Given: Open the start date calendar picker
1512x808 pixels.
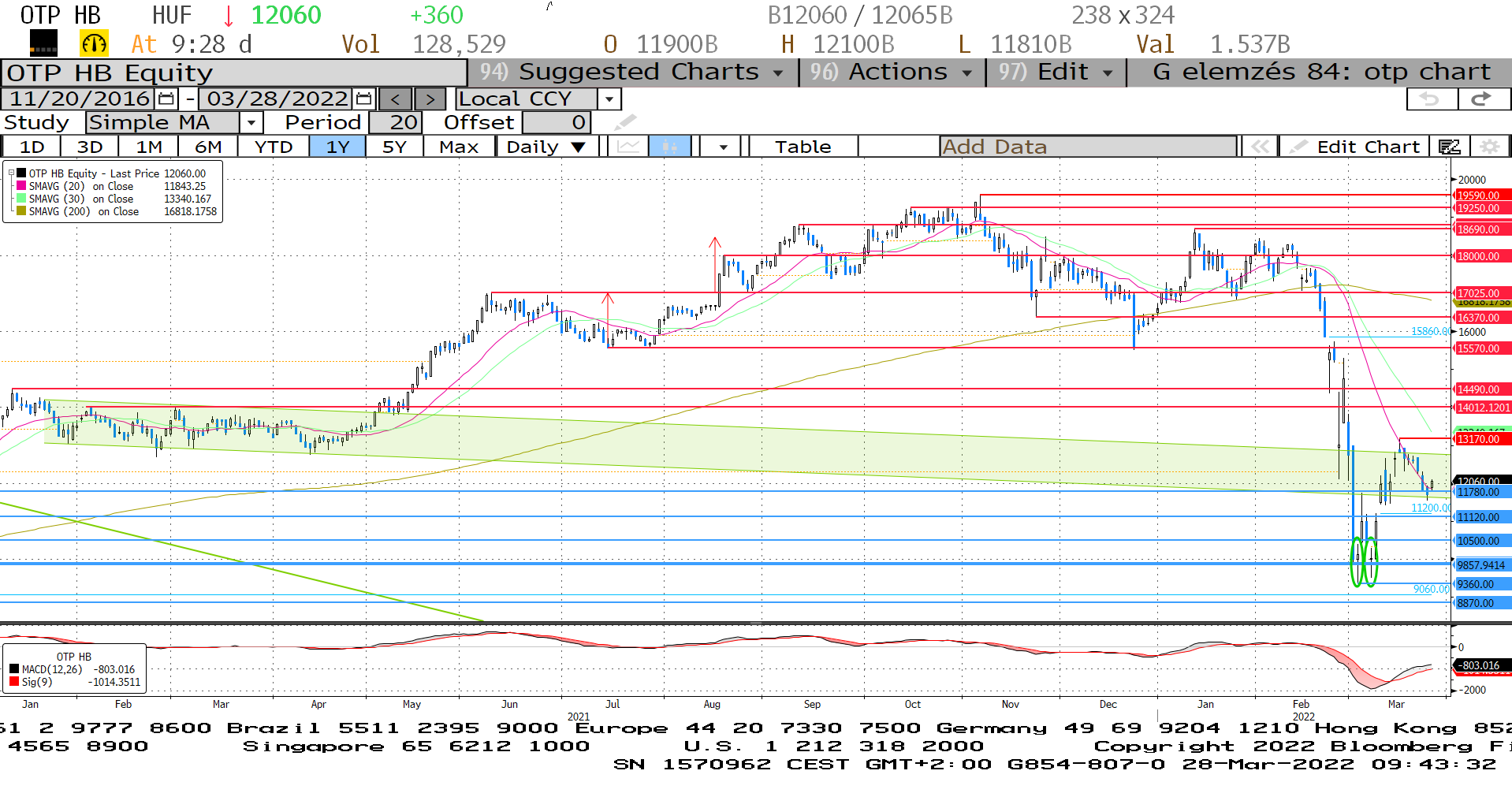Looking at the screenshot, I should click(x=166, y=99).
